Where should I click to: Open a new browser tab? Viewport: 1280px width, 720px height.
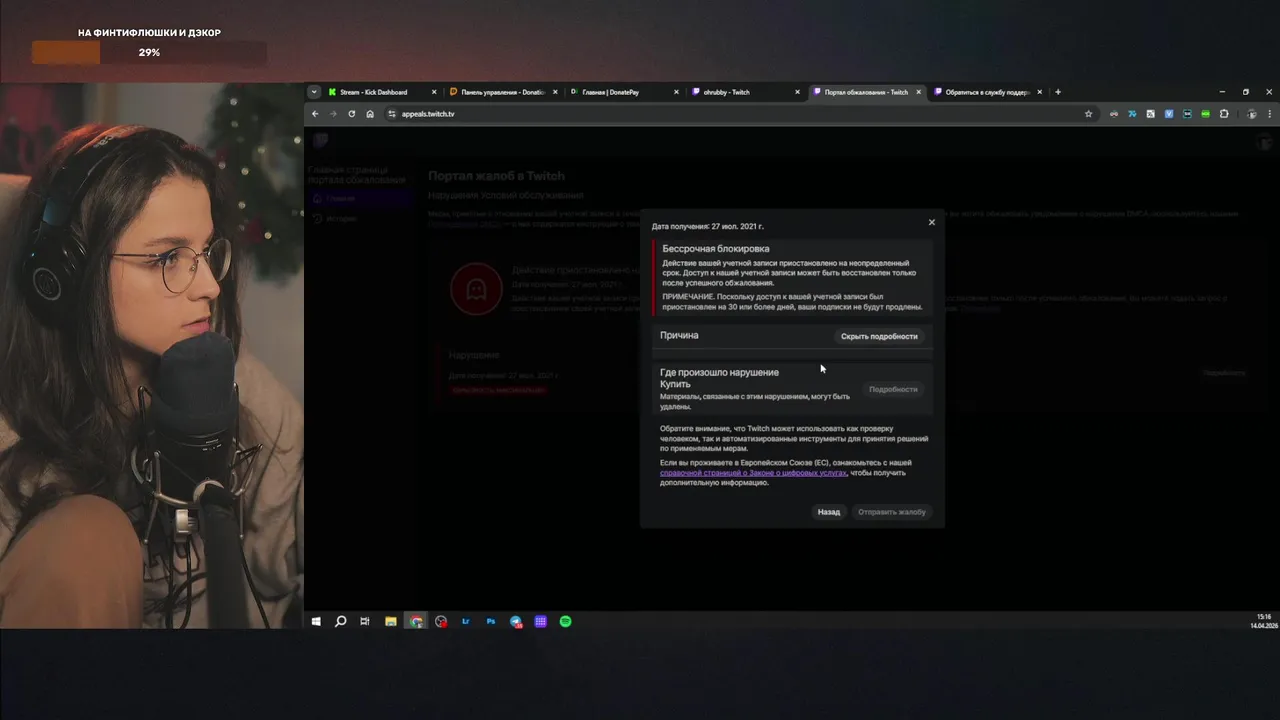(x=1058, y=92)
